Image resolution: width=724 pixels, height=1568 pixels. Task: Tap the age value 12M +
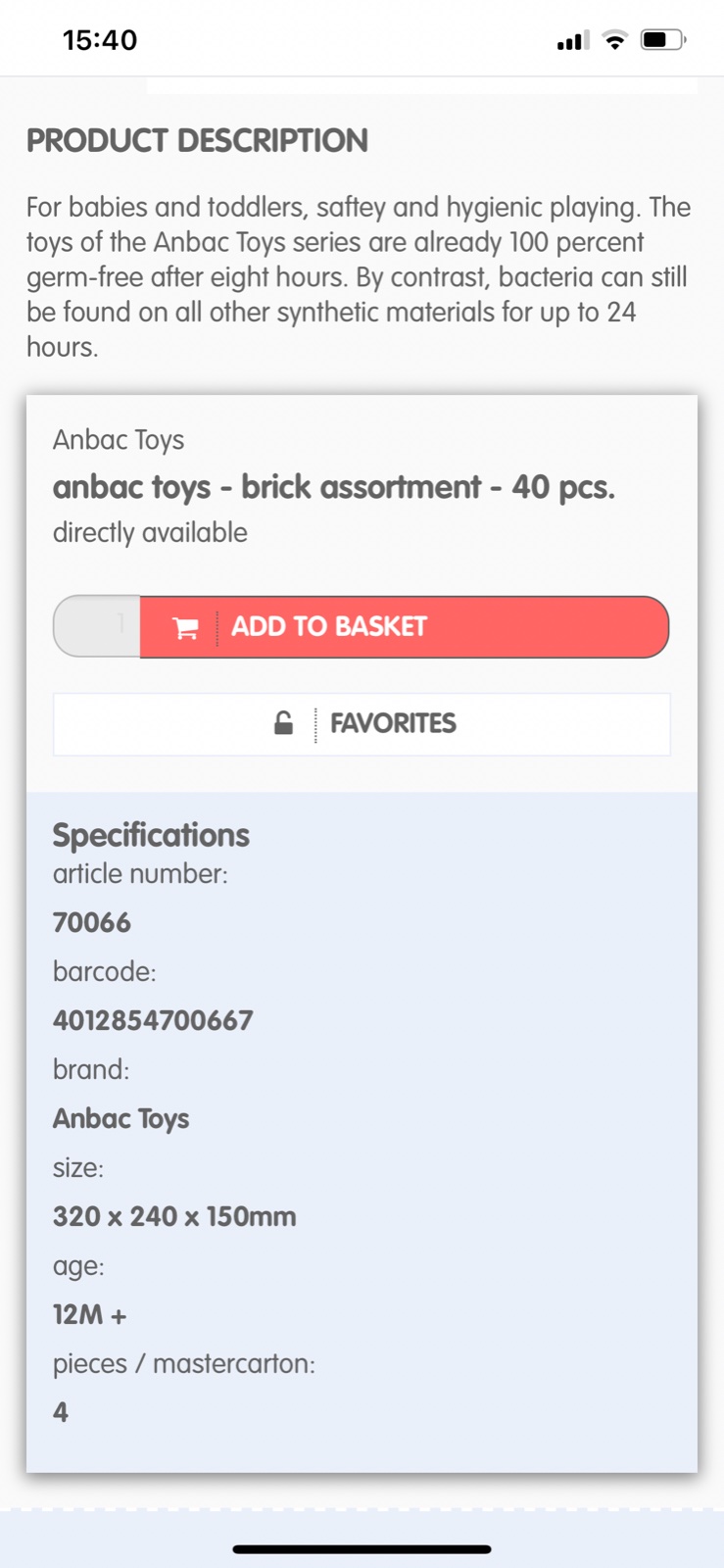(x=90, y=1314)
